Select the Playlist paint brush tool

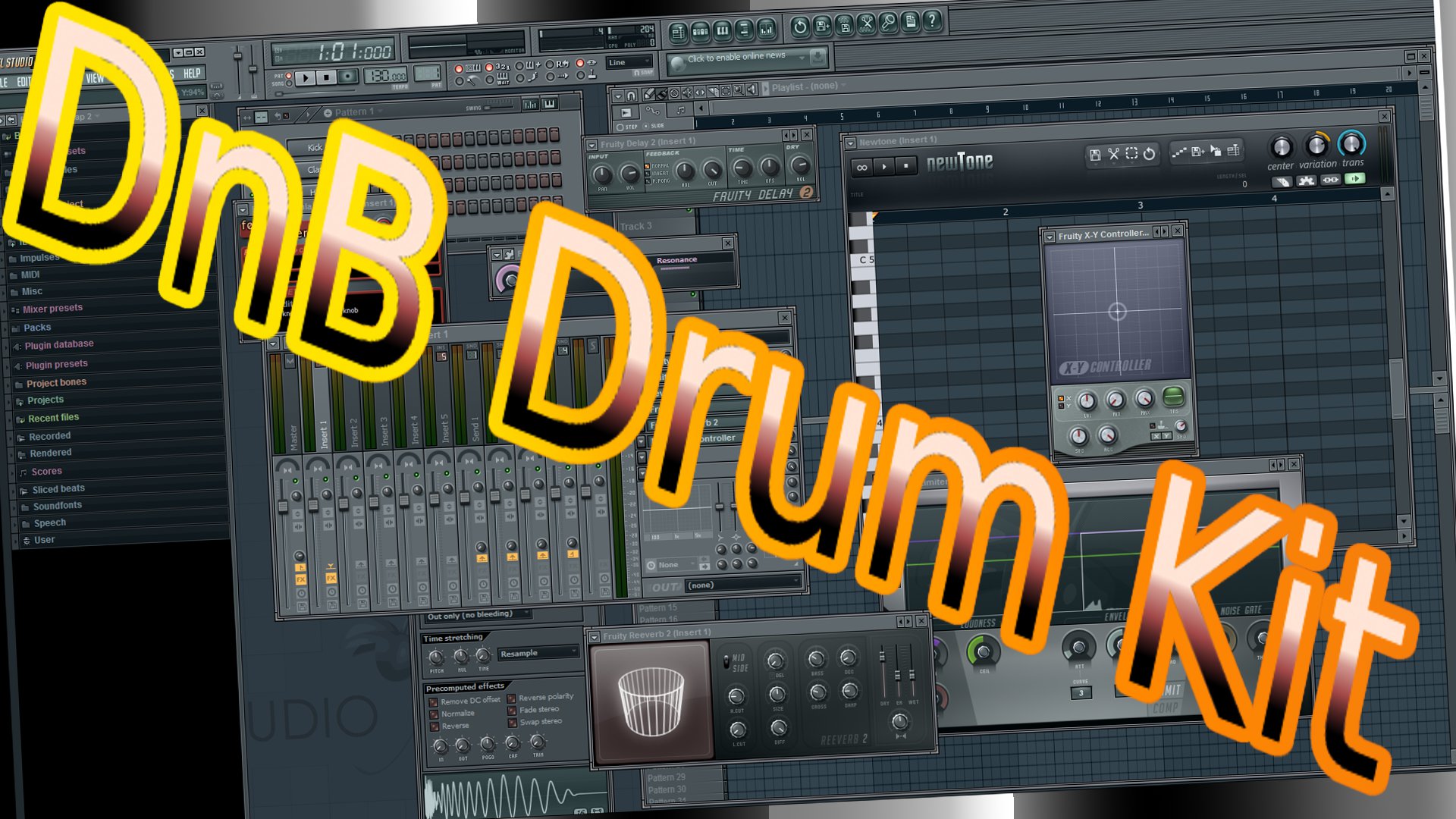coord(661,93)
